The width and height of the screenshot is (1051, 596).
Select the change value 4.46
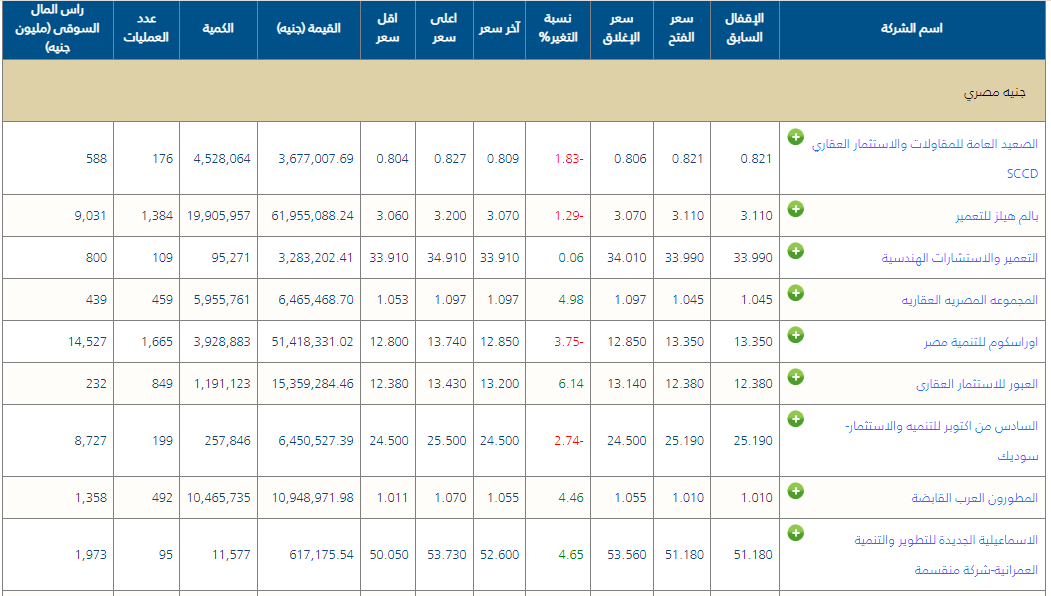pyautogui.click(x=571, y=498)
